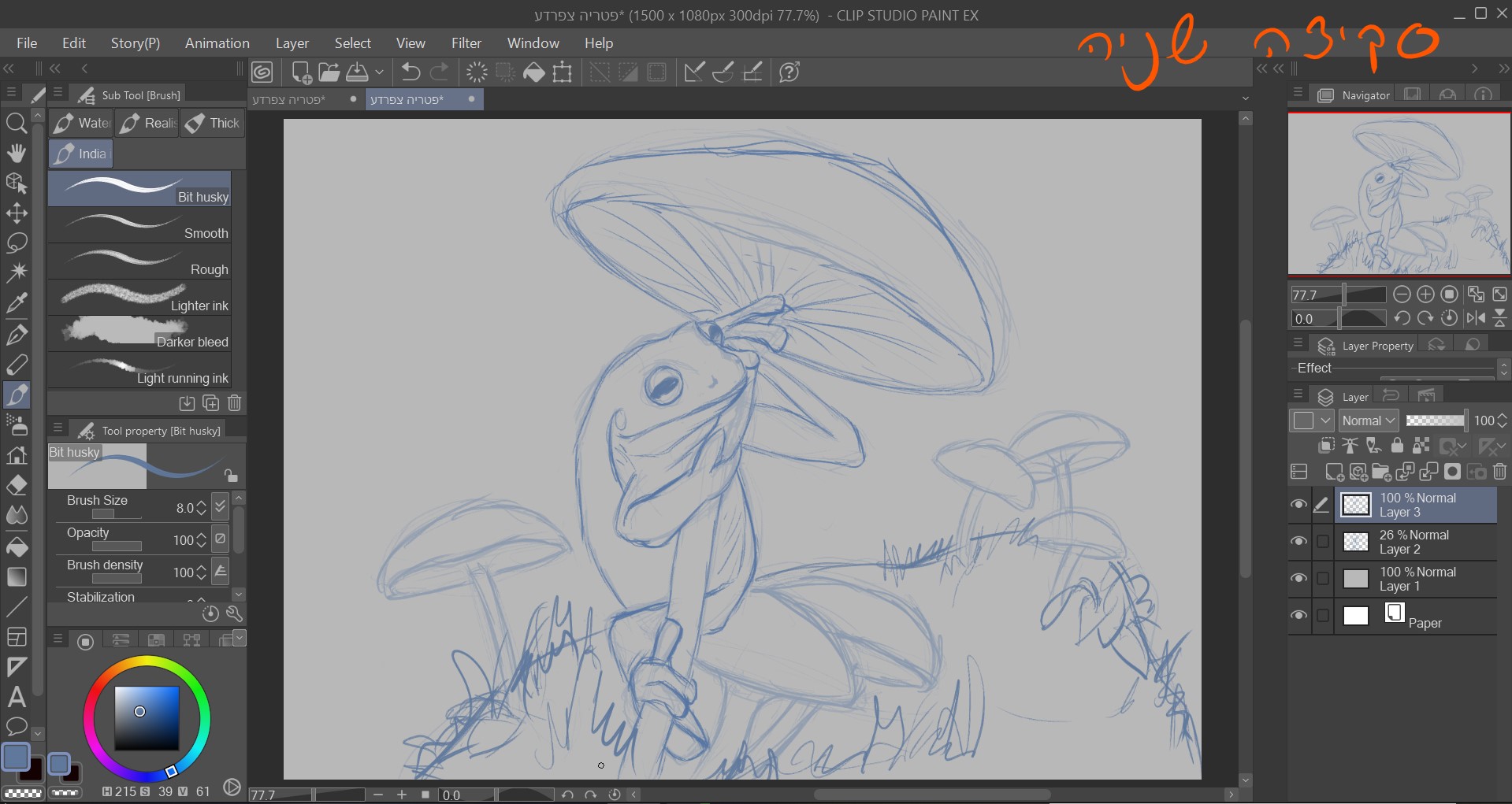
Task: Click the layer opacity slider
Action: coord(1435,421)
